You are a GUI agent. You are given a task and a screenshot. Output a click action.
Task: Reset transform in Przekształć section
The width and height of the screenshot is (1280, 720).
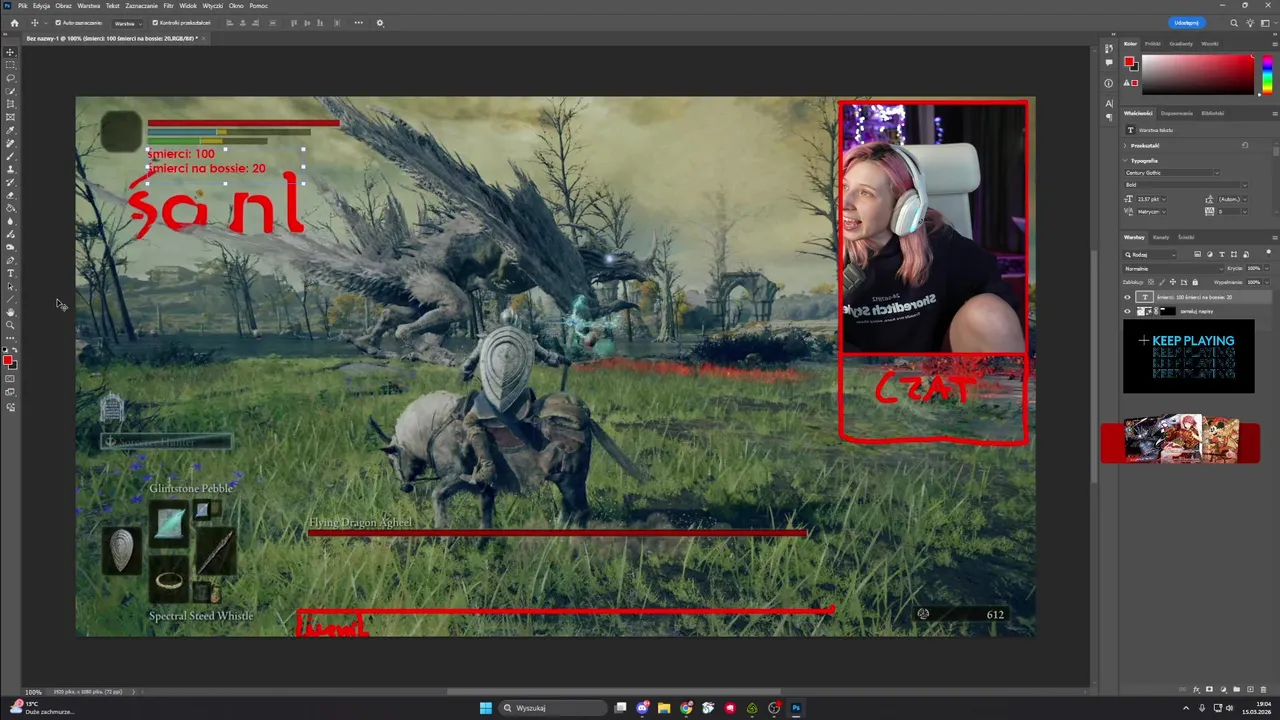1245,146
